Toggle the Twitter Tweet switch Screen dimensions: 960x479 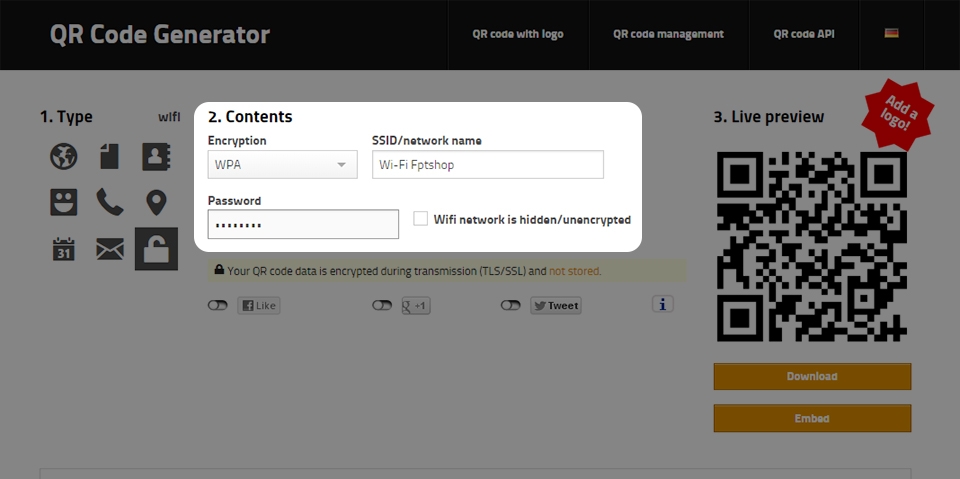511,305
